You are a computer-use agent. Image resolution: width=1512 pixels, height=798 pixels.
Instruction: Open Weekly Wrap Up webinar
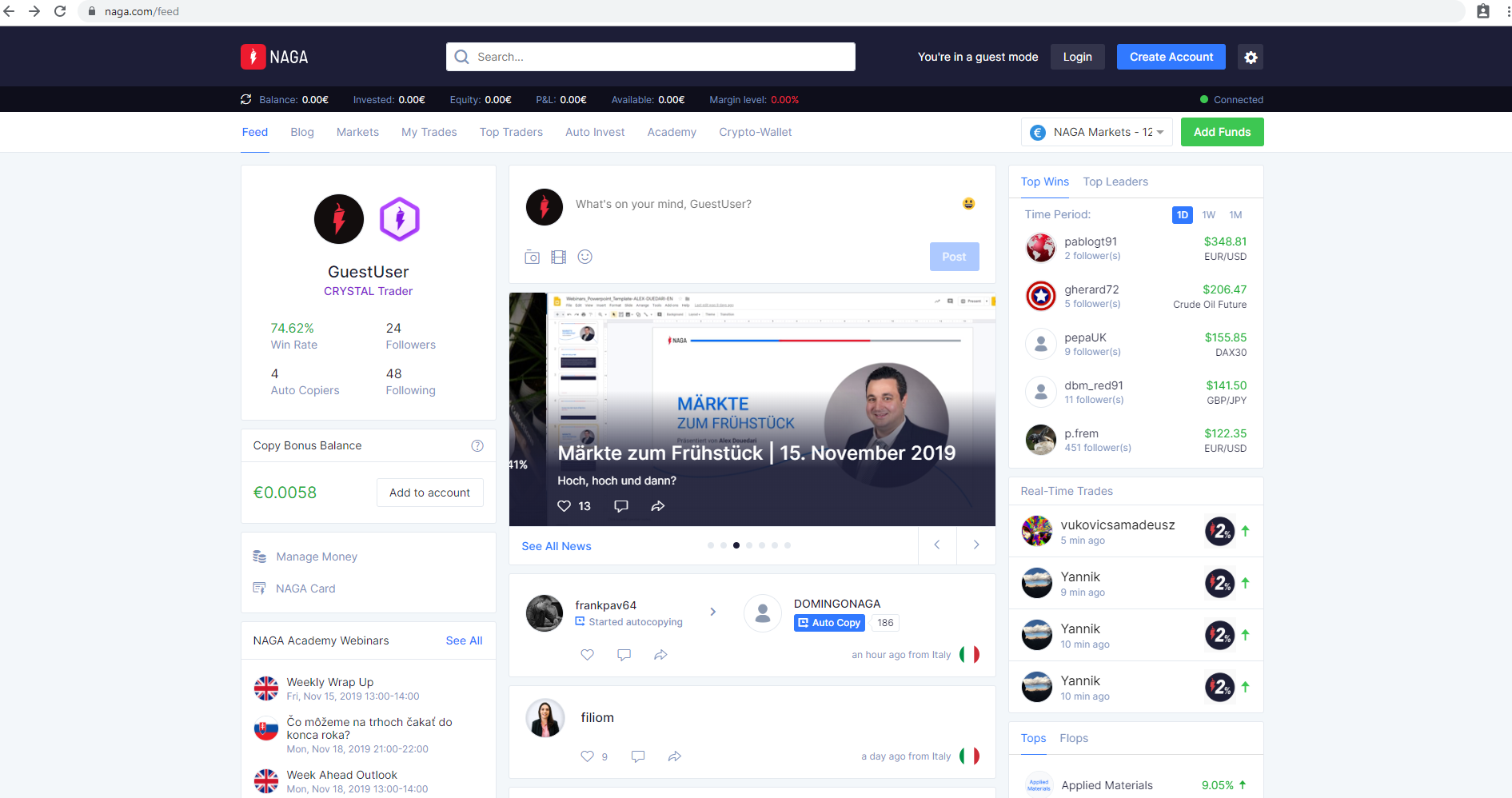(368, 688)
